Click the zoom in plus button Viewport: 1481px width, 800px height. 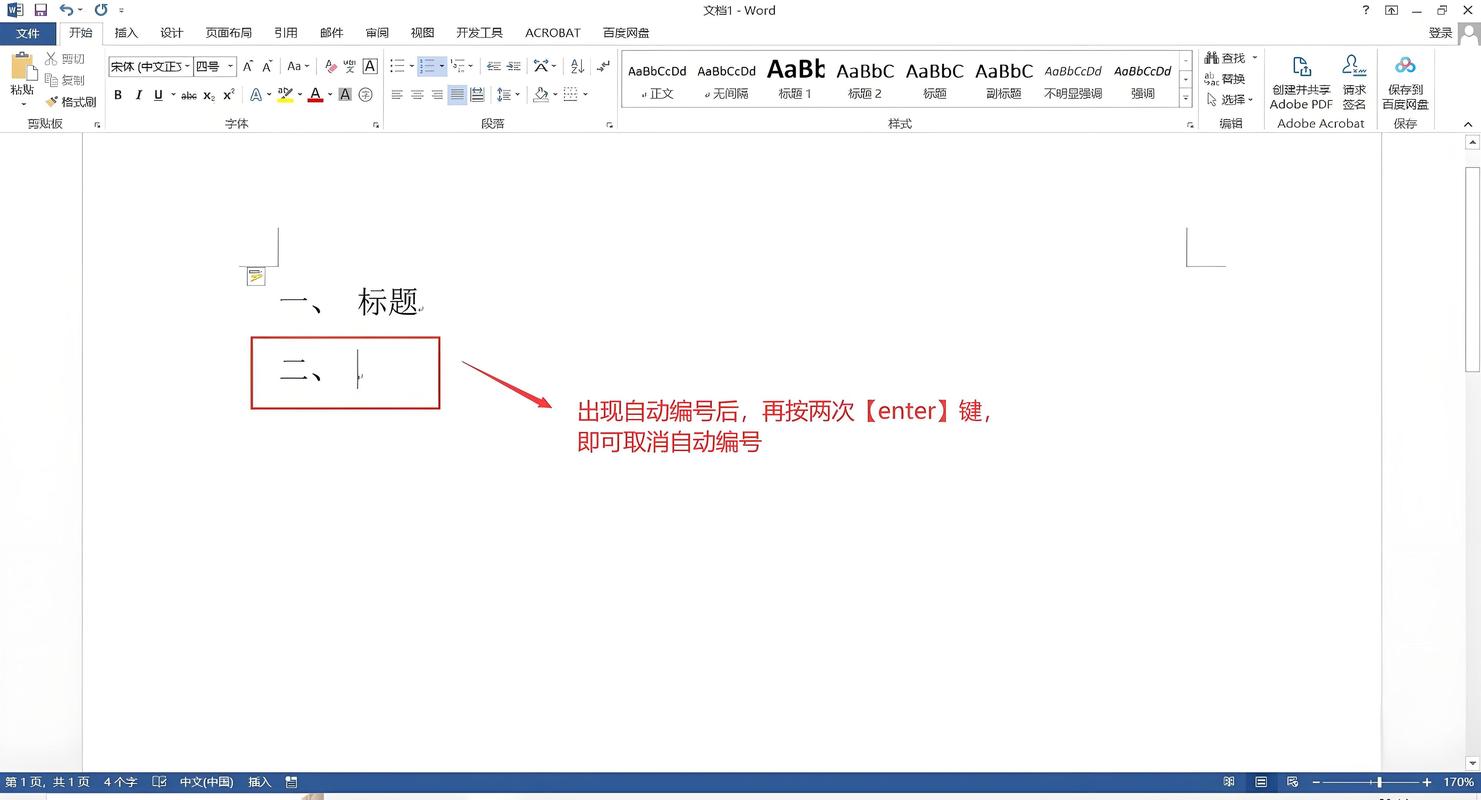(1427, 782)
